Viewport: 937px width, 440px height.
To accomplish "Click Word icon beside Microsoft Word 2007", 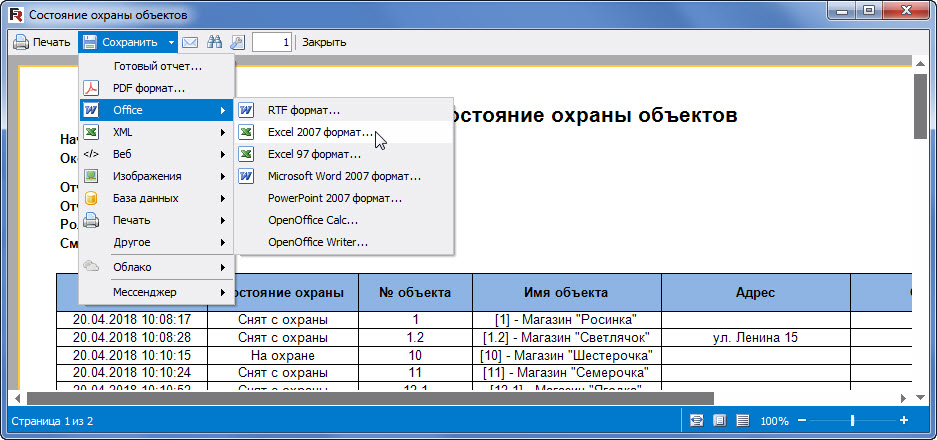I will pos(246,176).
